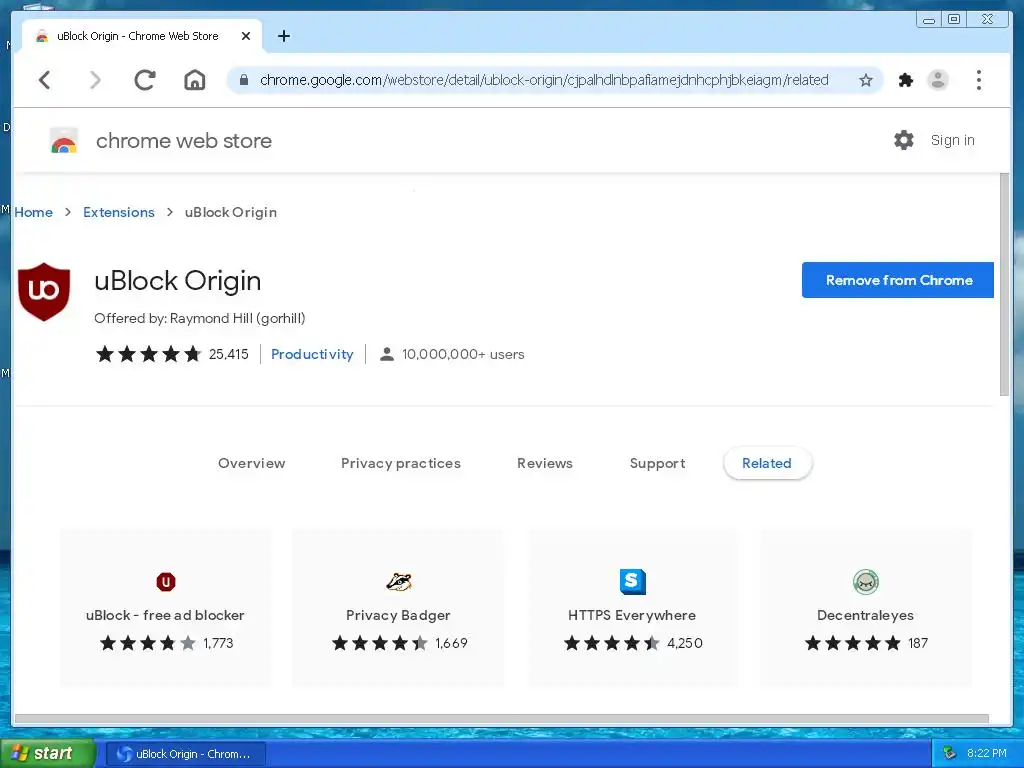The height and width of the screenshot is (768, 1024).
Task: Click the 1,669 rating count under Privacy Badger
Action: pyautogui.click(x=451, y=643)
